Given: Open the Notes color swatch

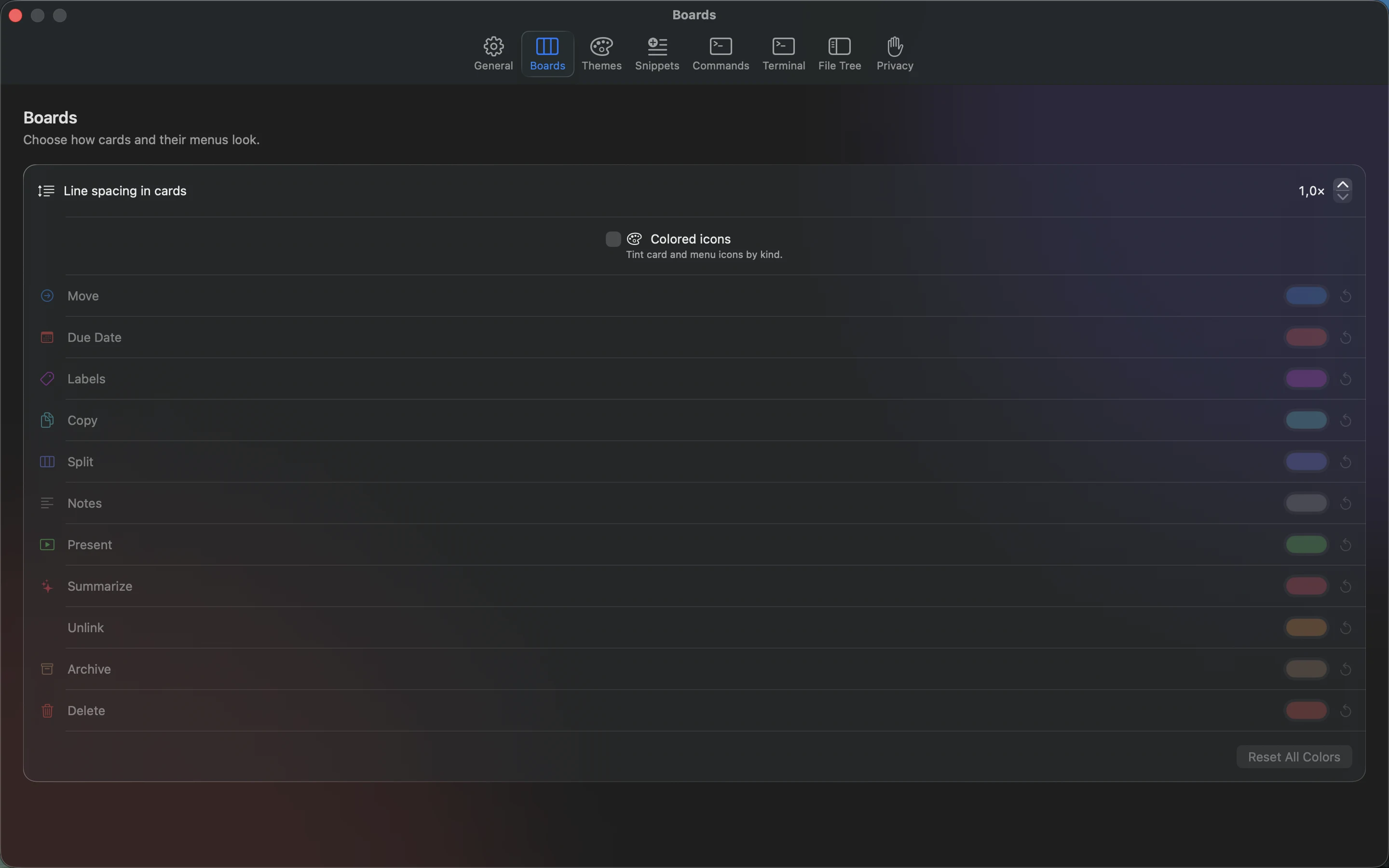Looking at the screenshot, I should pos(1306,503).
